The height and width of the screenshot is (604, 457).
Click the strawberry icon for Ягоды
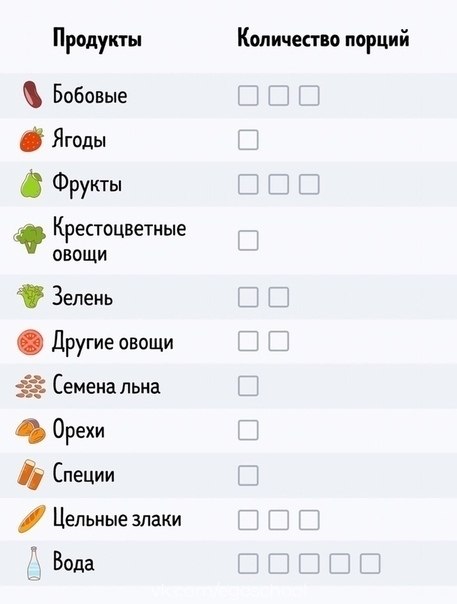point(31,139)
